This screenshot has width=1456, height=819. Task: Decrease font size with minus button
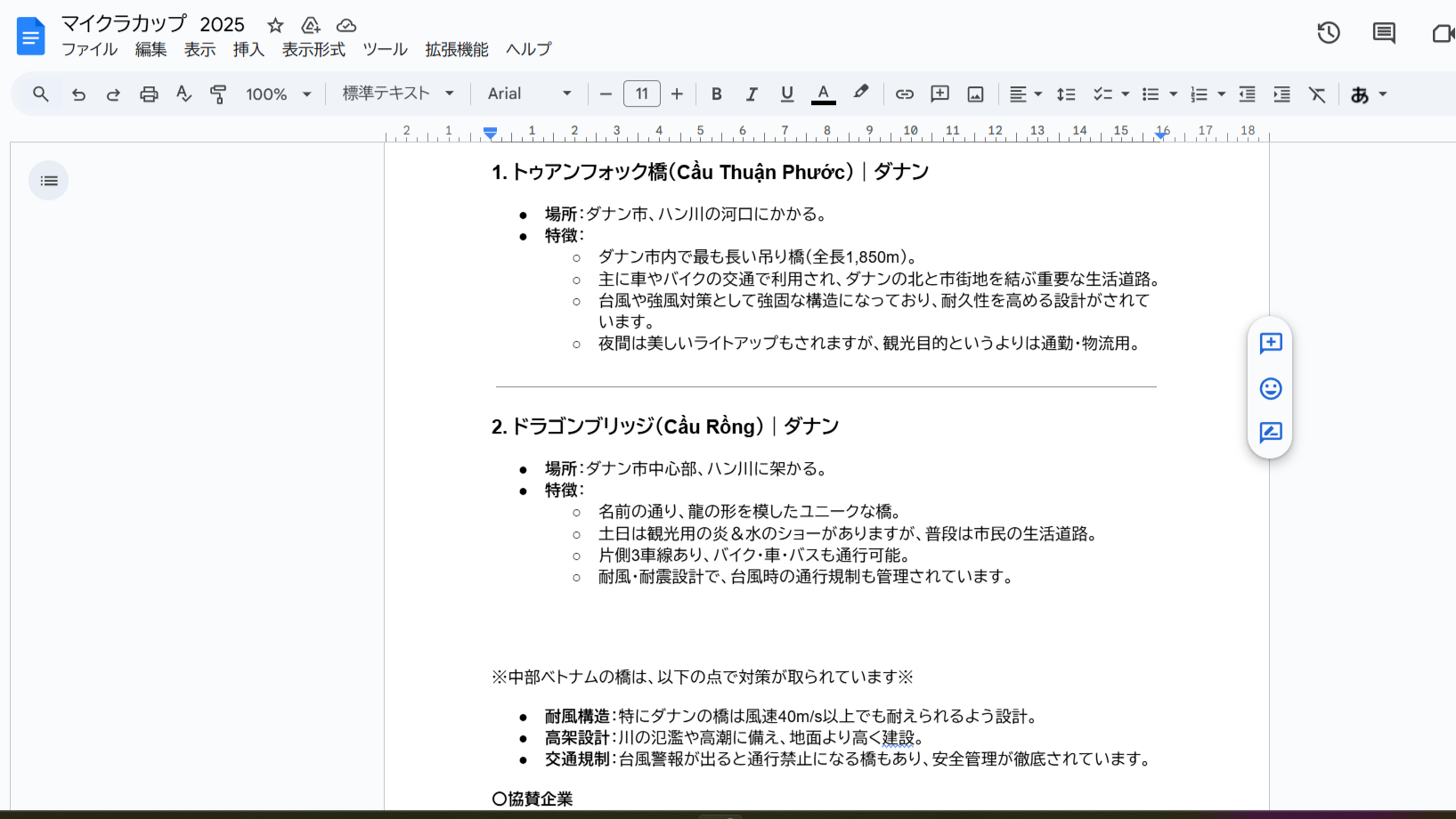pos(606,93)
